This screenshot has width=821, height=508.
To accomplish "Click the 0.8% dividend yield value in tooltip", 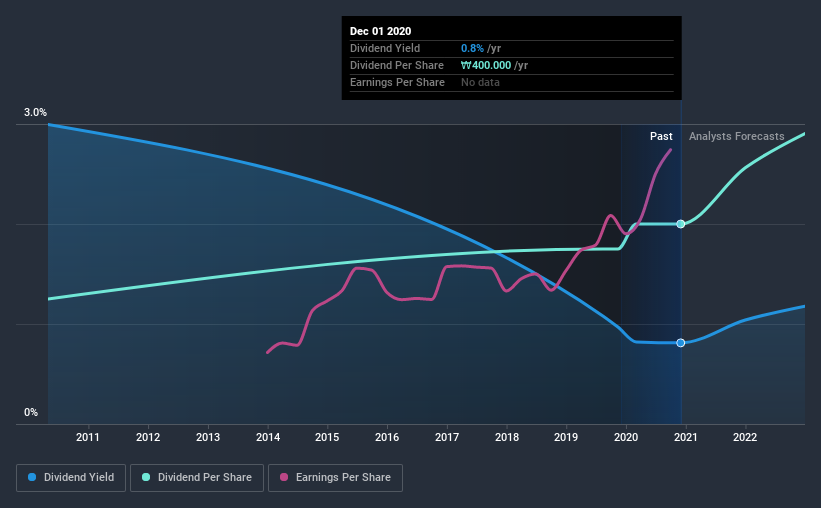I will pos(472,48).
